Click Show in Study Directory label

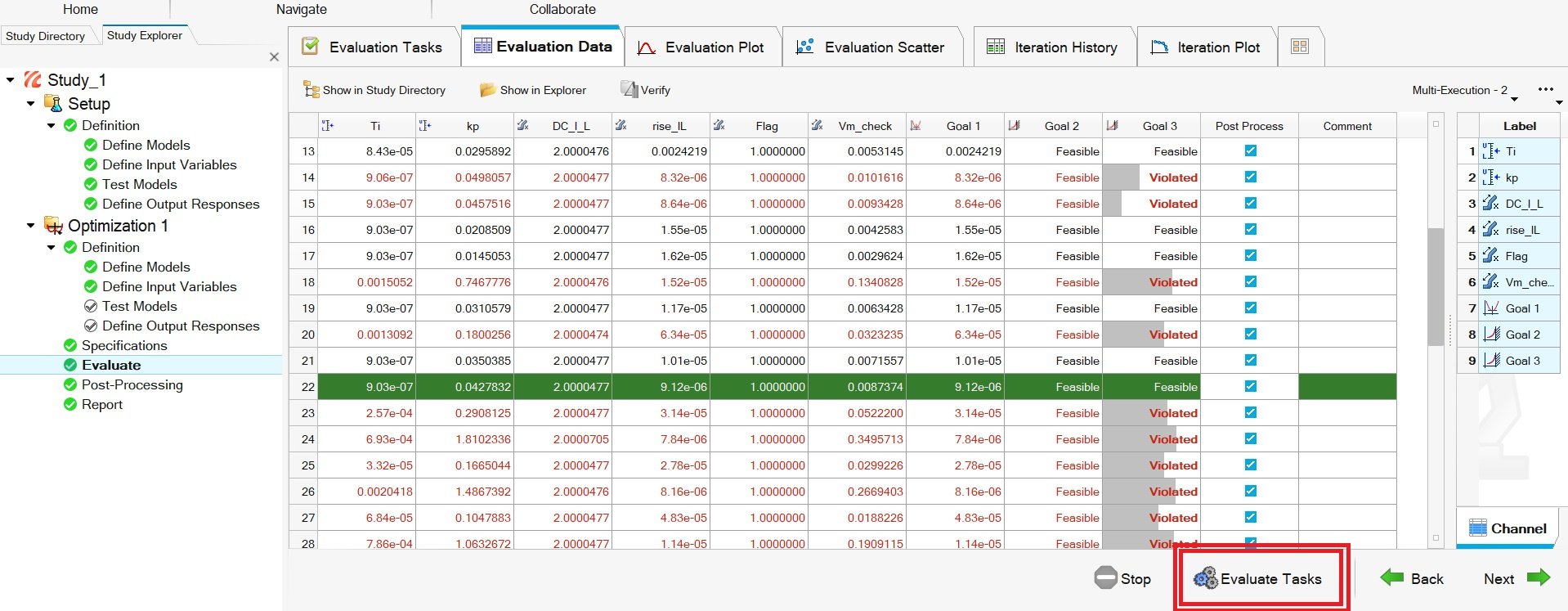point(384,90)
